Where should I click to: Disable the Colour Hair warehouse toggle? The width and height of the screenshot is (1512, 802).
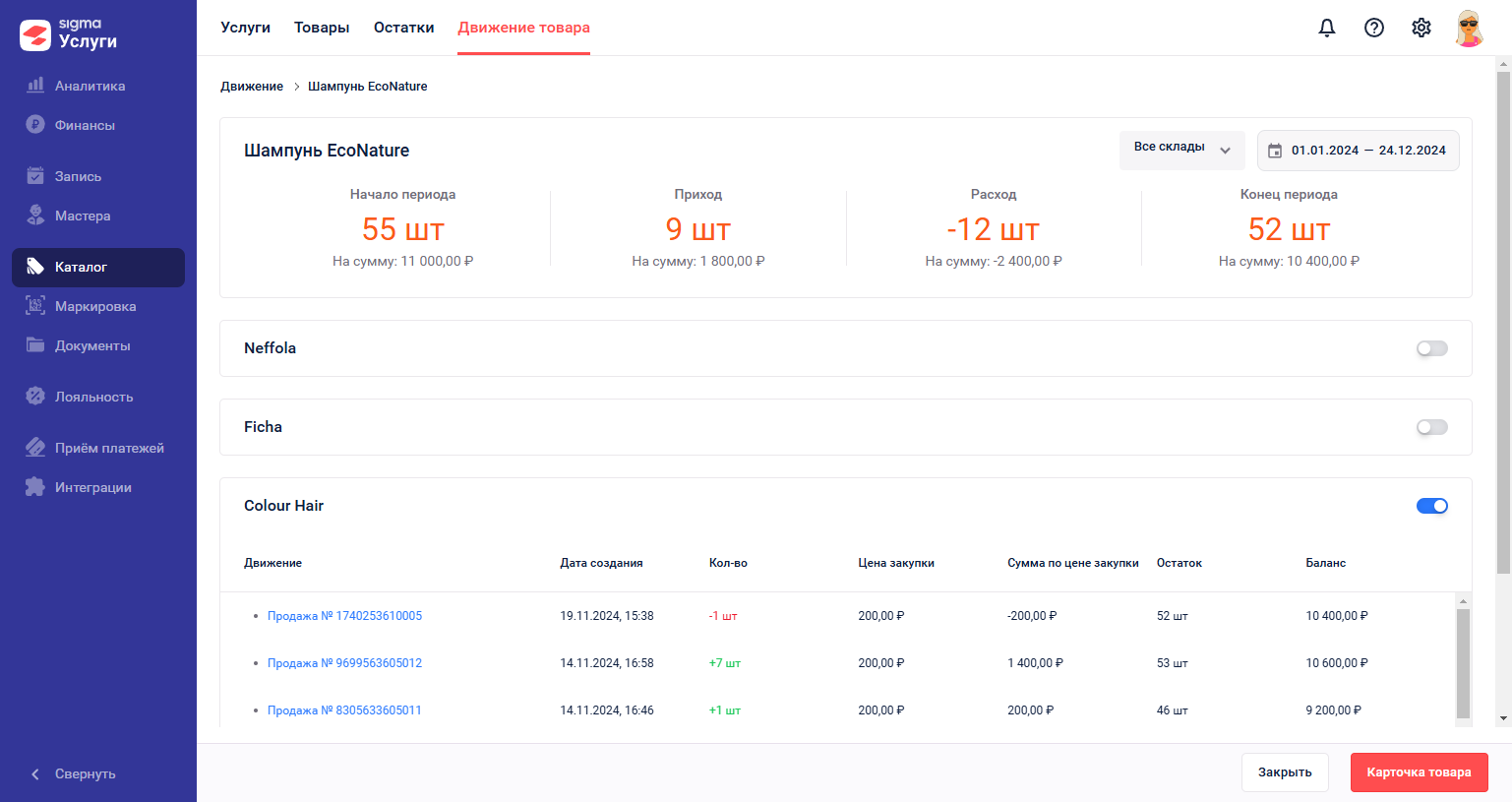pos(1432,506)
